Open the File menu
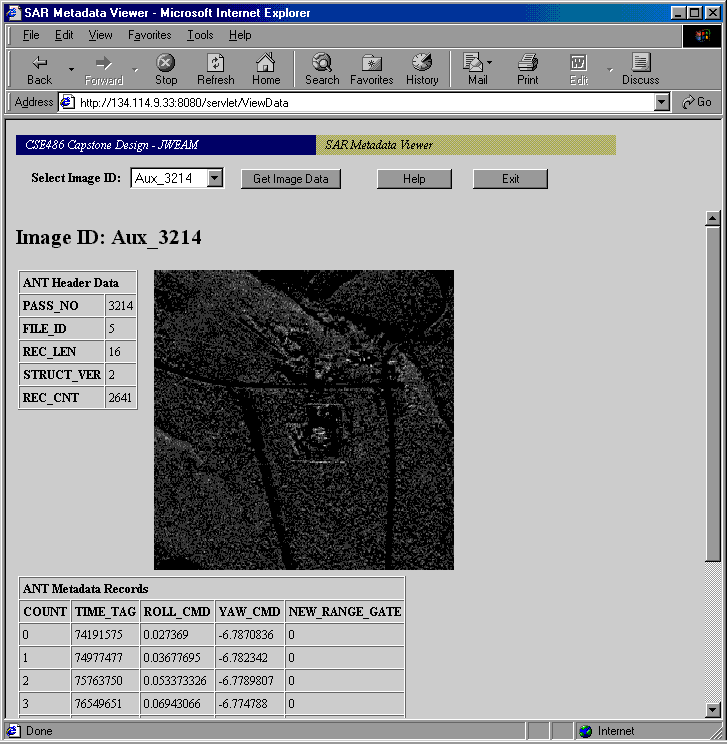 click(31, 35)
